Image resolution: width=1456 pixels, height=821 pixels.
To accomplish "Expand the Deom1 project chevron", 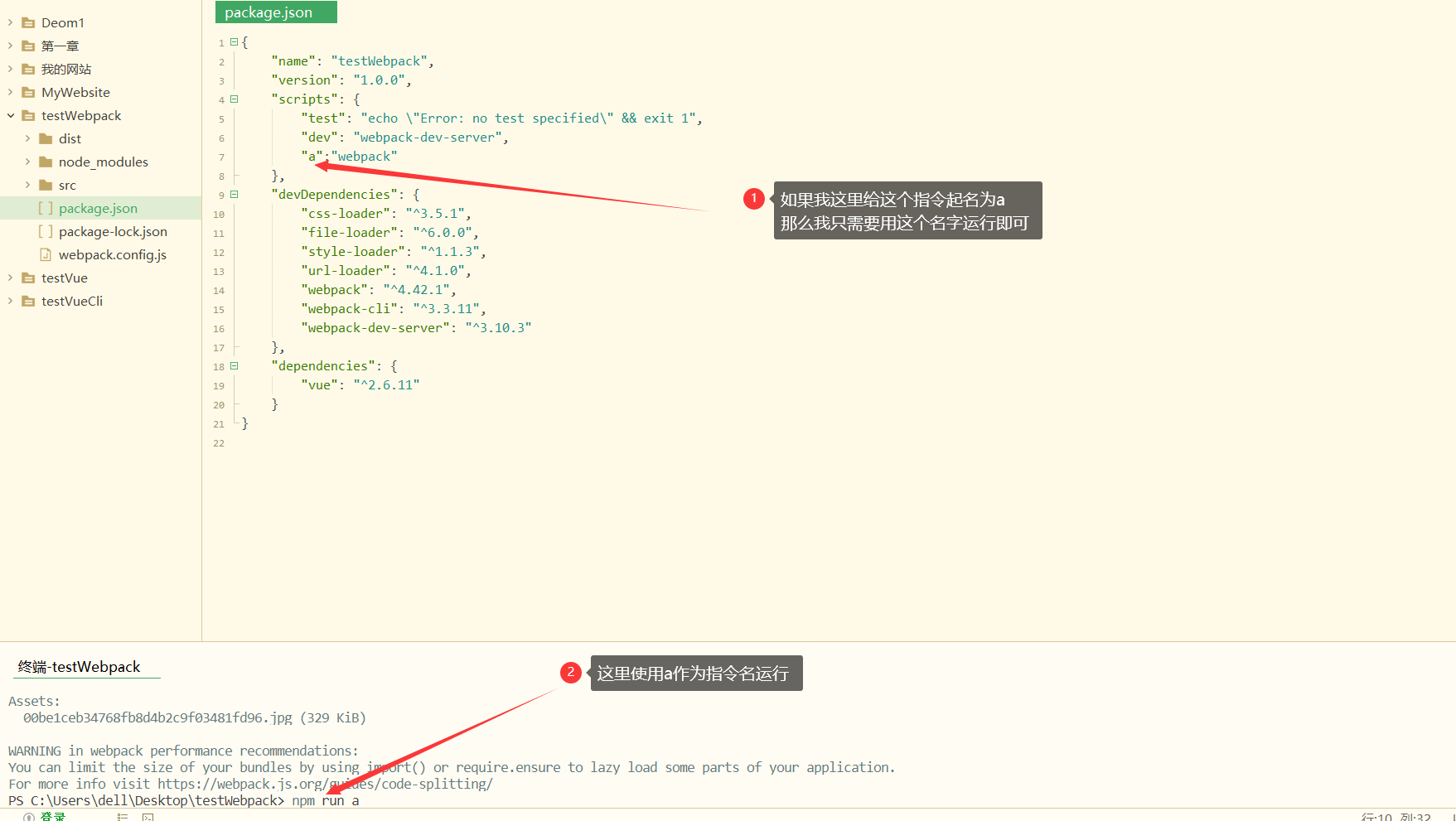I will 10,23.
